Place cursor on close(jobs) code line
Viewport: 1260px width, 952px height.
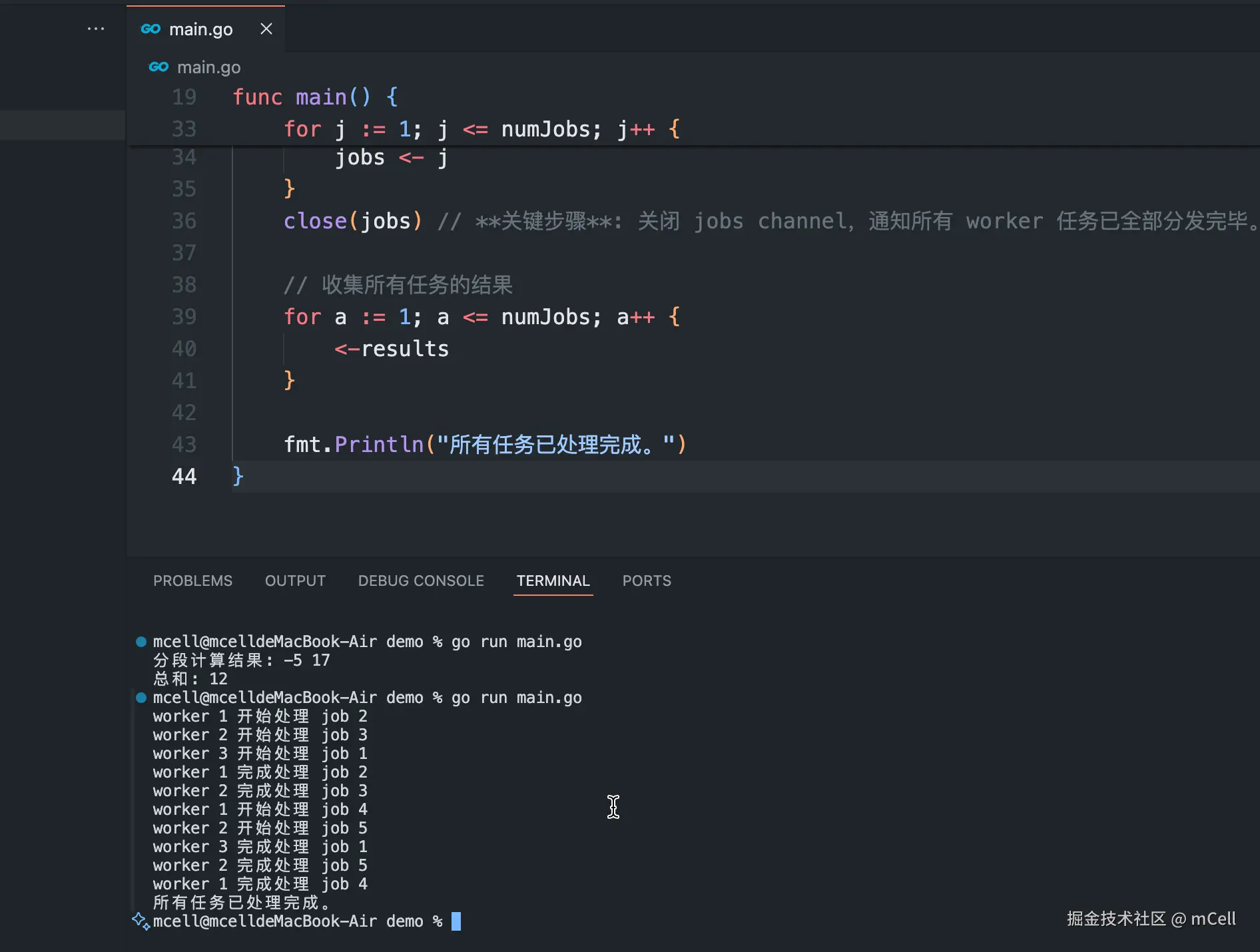tap(353, 220)
